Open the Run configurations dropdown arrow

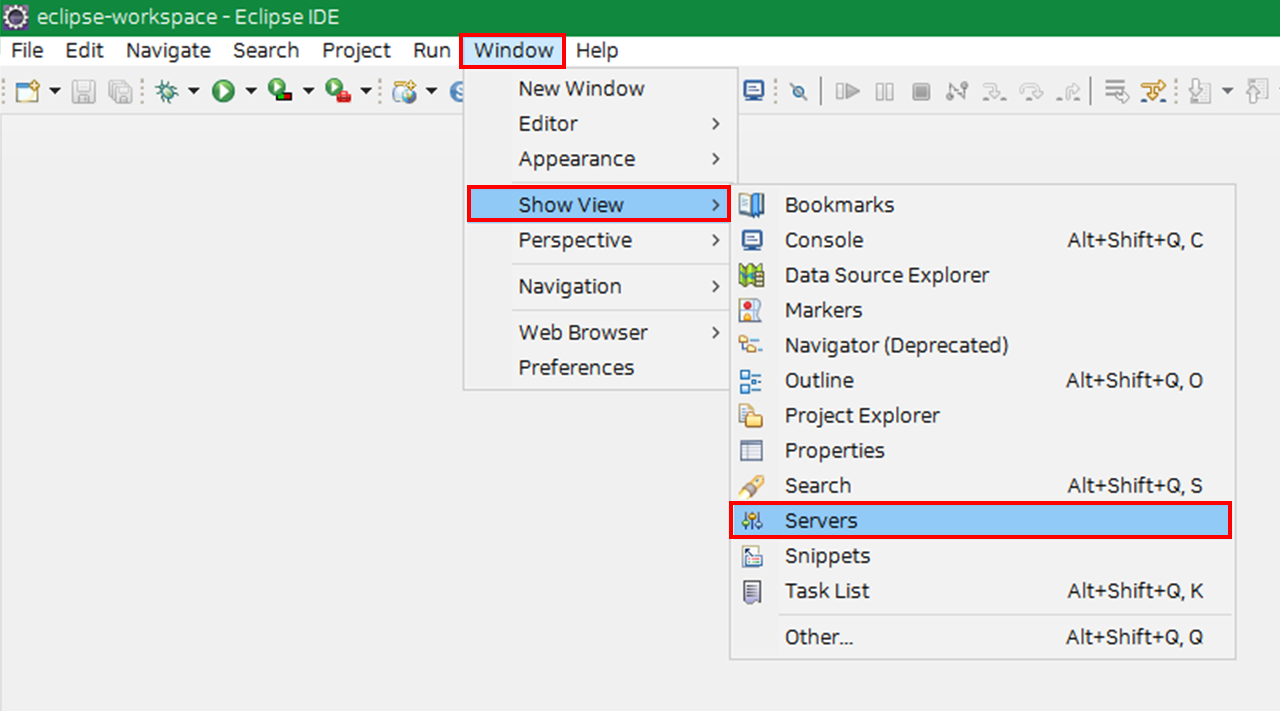pos(251,92)
